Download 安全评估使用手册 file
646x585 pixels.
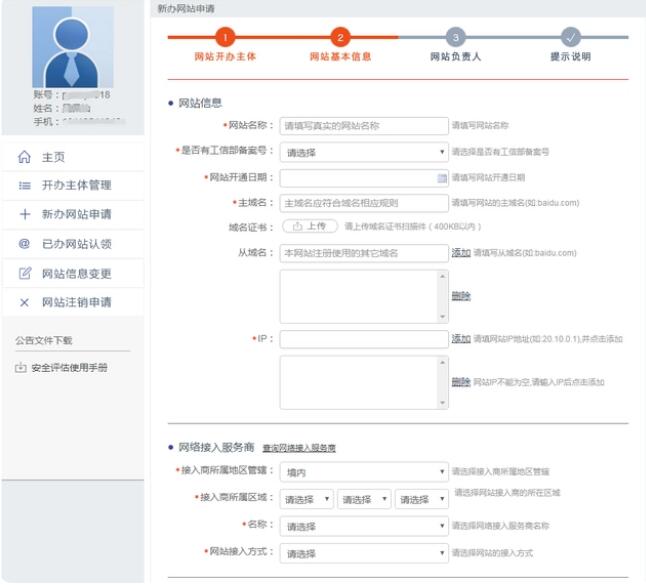point(69,367)
